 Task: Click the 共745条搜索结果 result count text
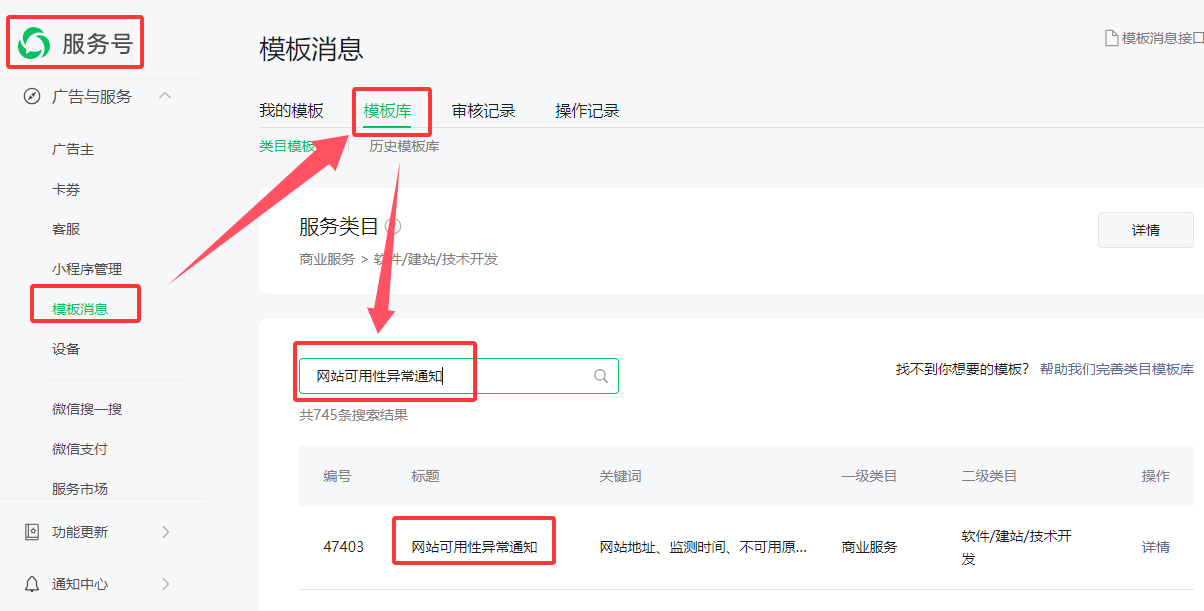[x=353, y=415]
